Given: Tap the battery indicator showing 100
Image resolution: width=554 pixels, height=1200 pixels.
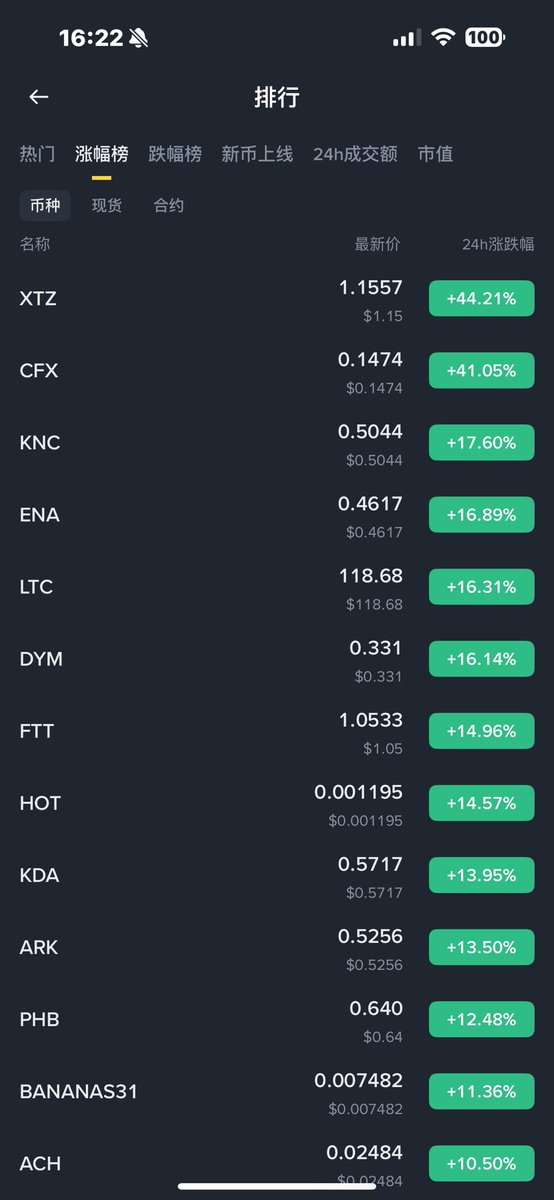Looking at the screenshot, I should click(485, 38).
